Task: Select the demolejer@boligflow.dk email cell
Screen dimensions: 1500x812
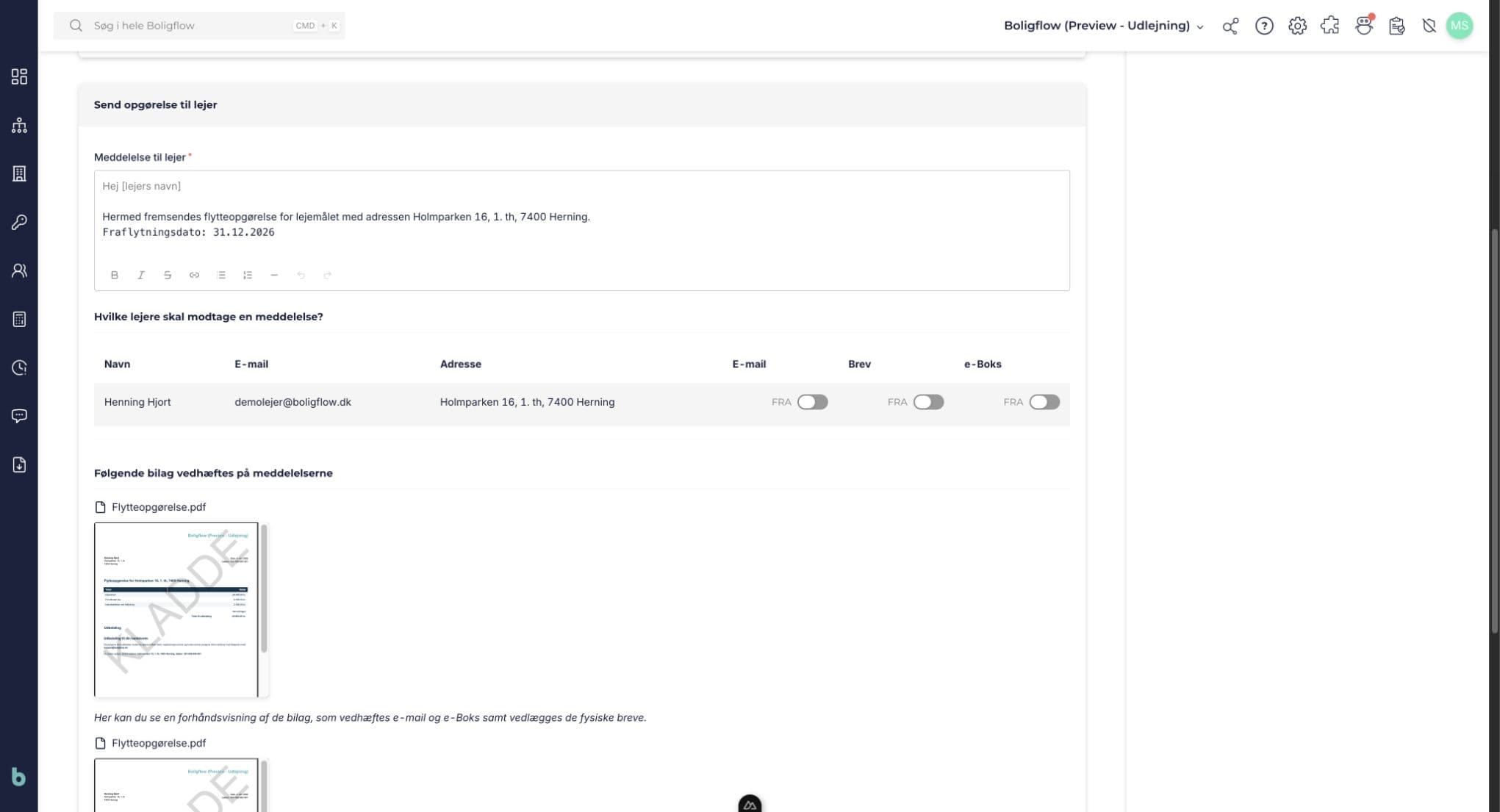Action: pos(293,402)
